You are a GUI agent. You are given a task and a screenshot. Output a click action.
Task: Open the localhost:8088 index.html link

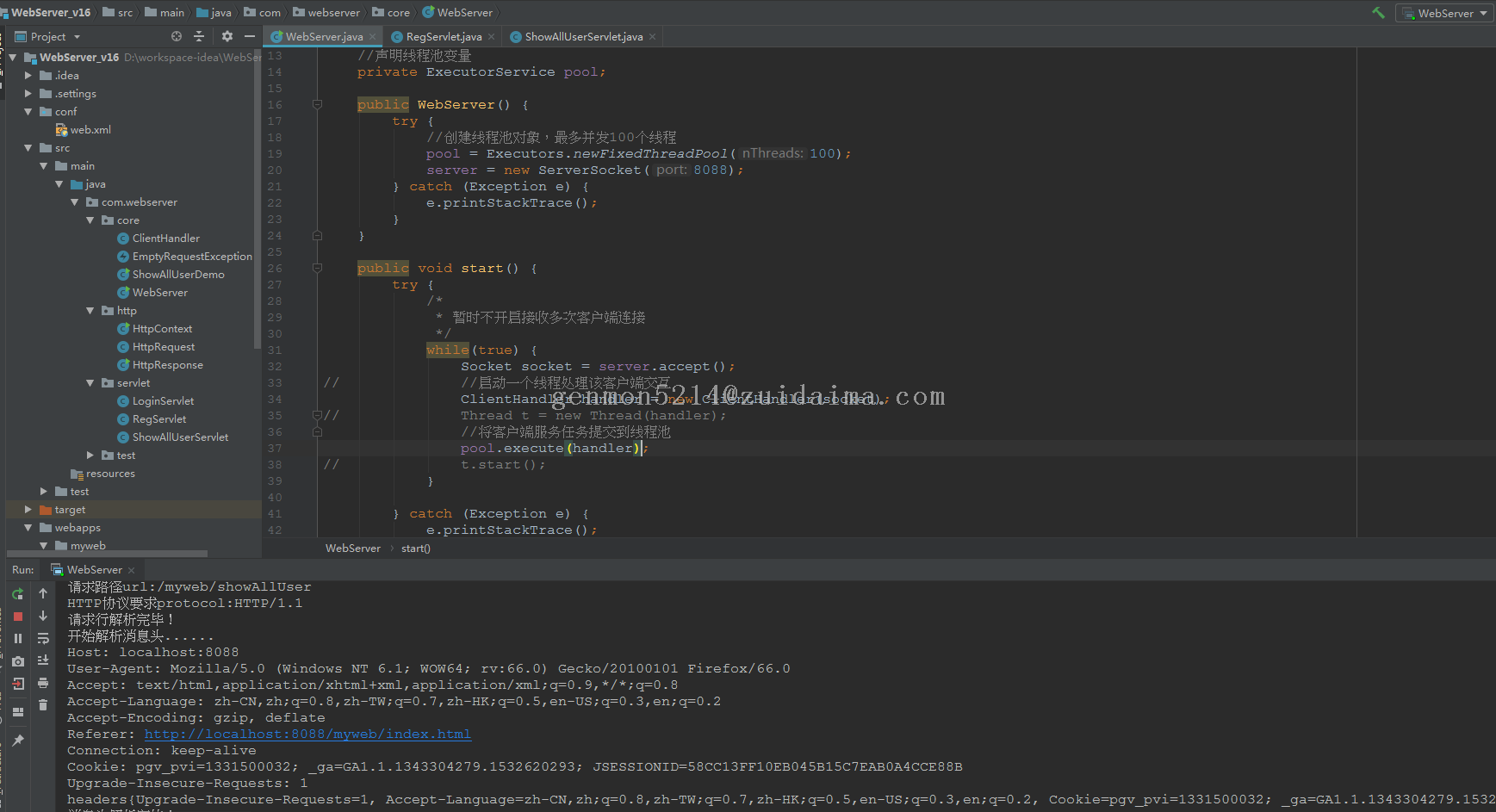[x=307, y=735]
